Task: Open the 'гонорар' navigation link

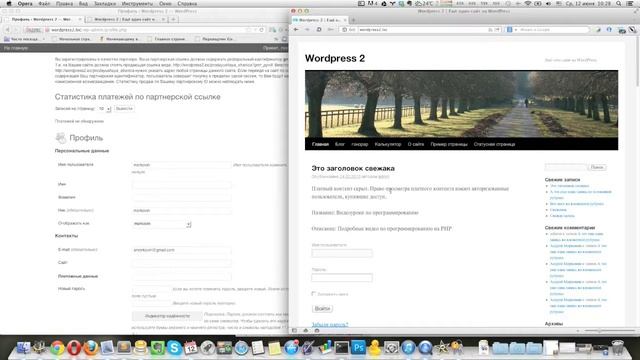Action: point(360,144)
